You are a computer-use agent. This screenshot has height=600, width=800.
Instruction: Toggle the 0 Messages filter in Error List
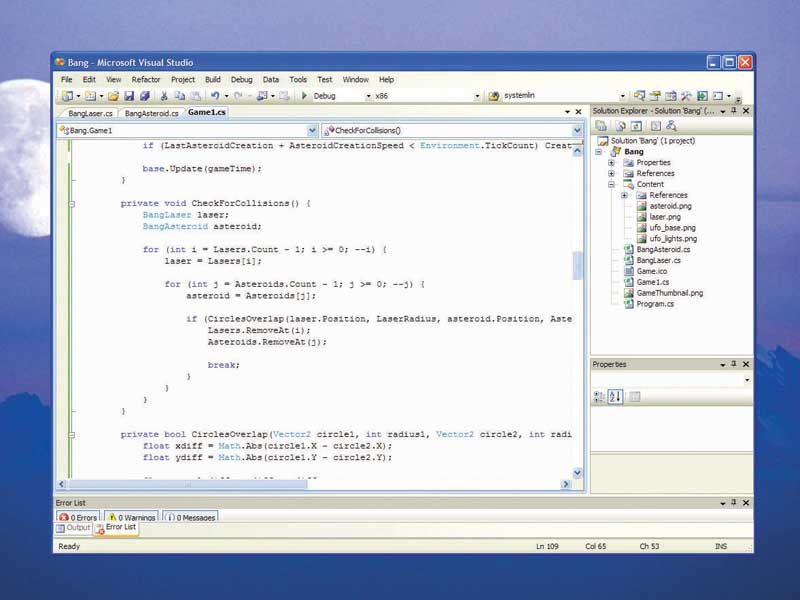point(190,517)
